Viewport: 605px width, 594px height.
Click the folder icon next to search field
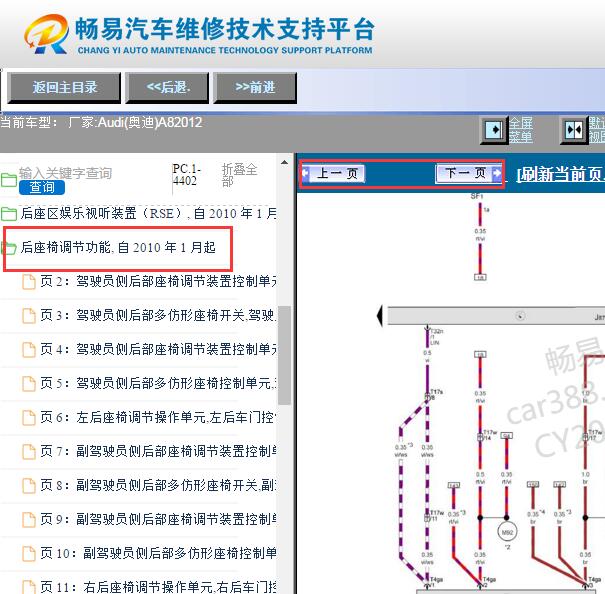8,180
